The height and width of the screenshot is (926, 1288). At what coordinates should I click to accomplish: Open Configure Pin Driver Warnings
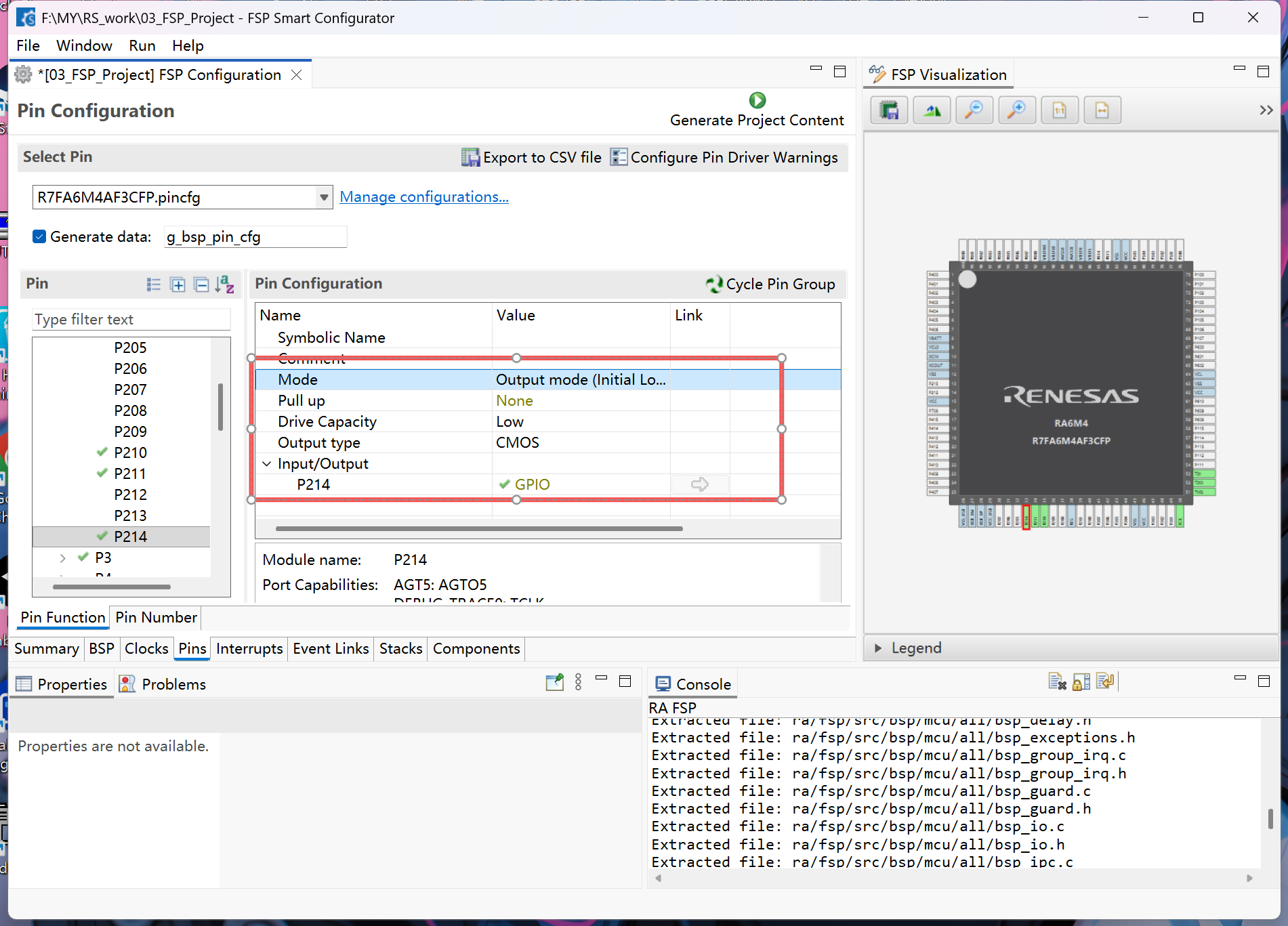coord(724,157)
